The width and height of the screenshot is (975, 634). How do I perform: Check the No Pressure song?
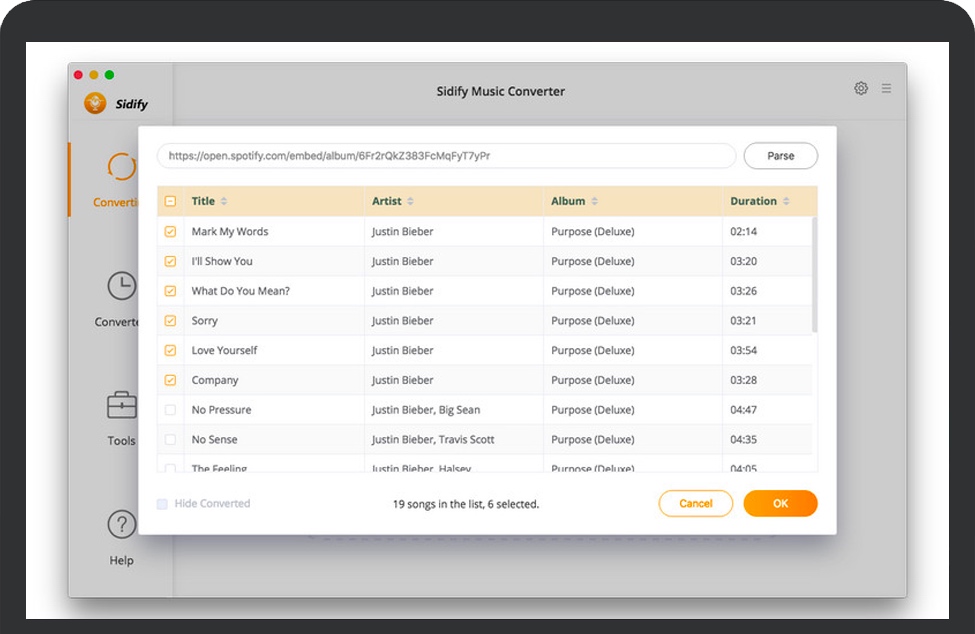tap(170, 410)
